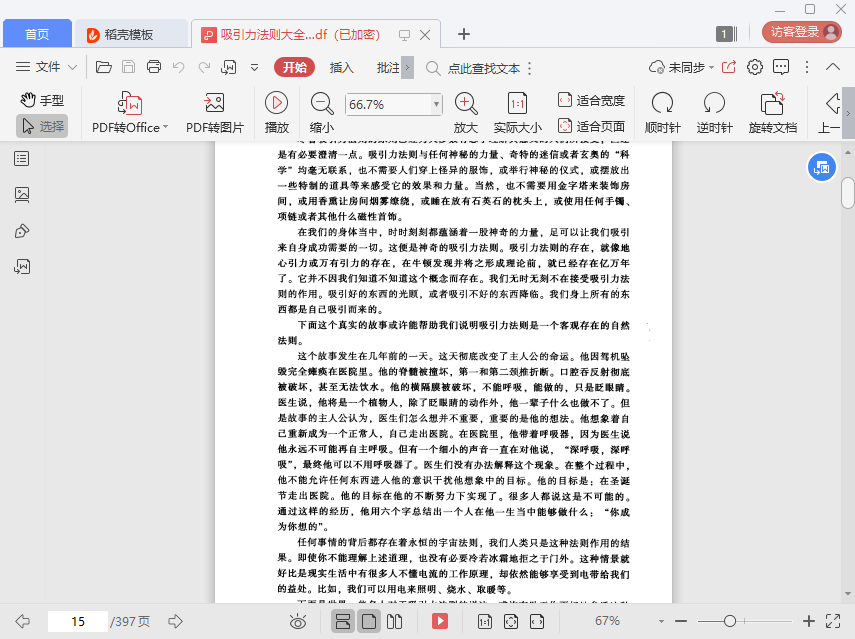
Task: Expand quick access toolbar dropdown
Action: [255, 68]
